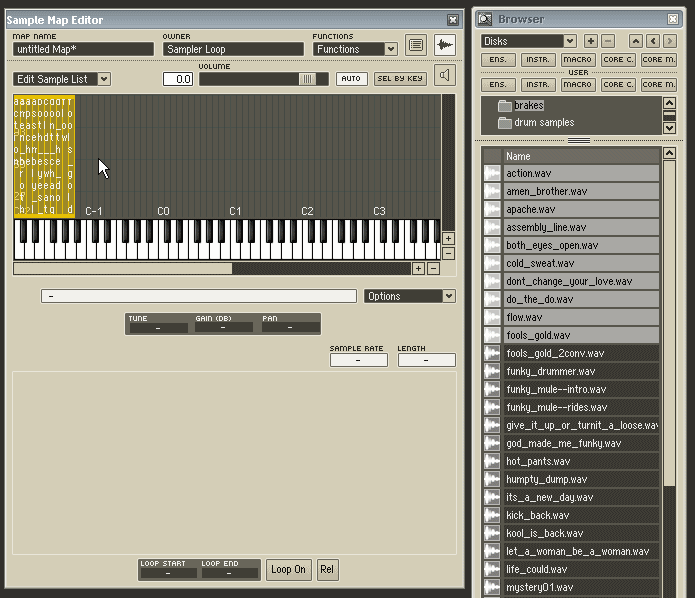The height and width of the screenshot is (598, 695).
Task: Click the Volume slider handle
Action: click(x=307, y=79)
